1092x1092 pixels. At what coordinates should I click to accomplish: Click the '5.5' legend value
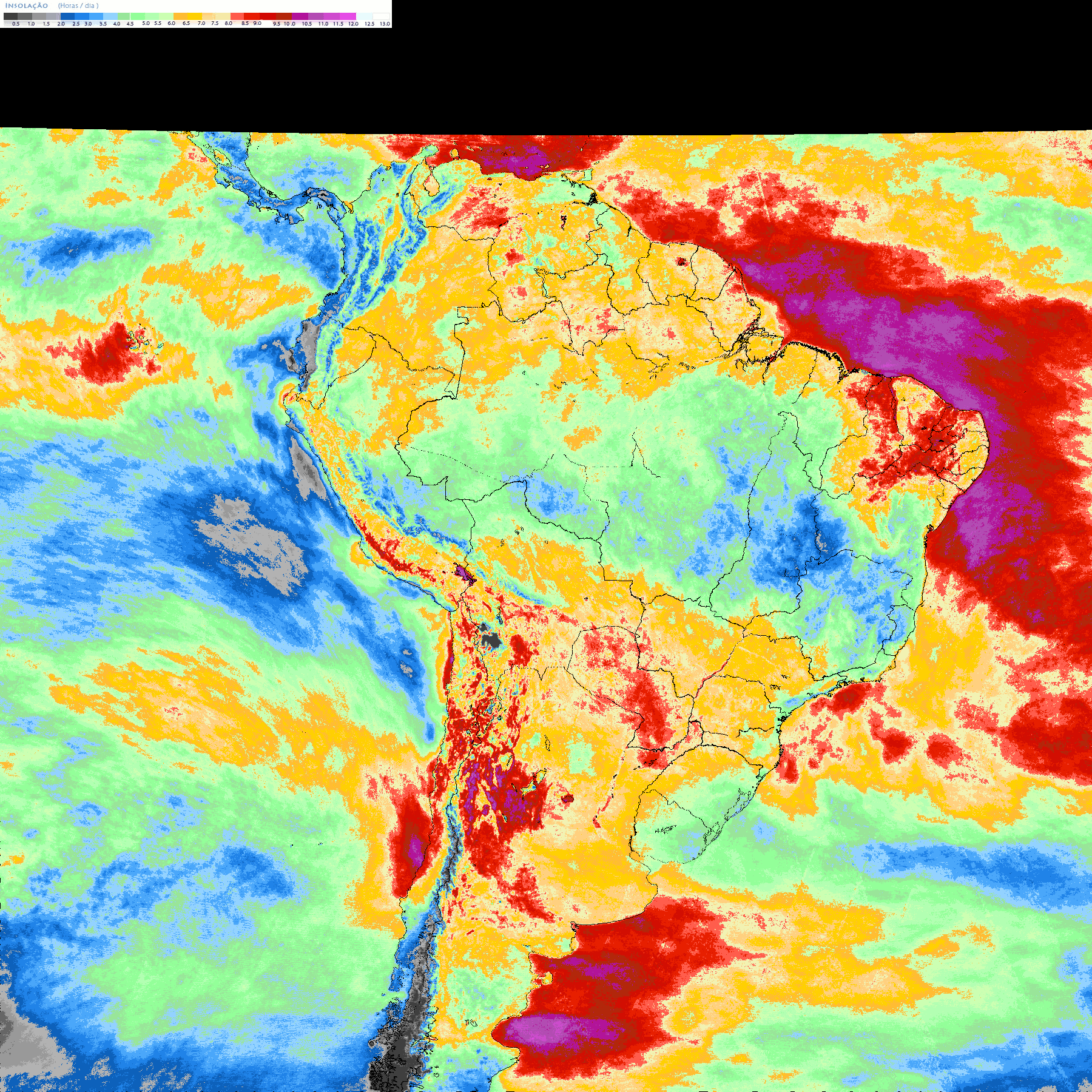[x=158, y=23]
